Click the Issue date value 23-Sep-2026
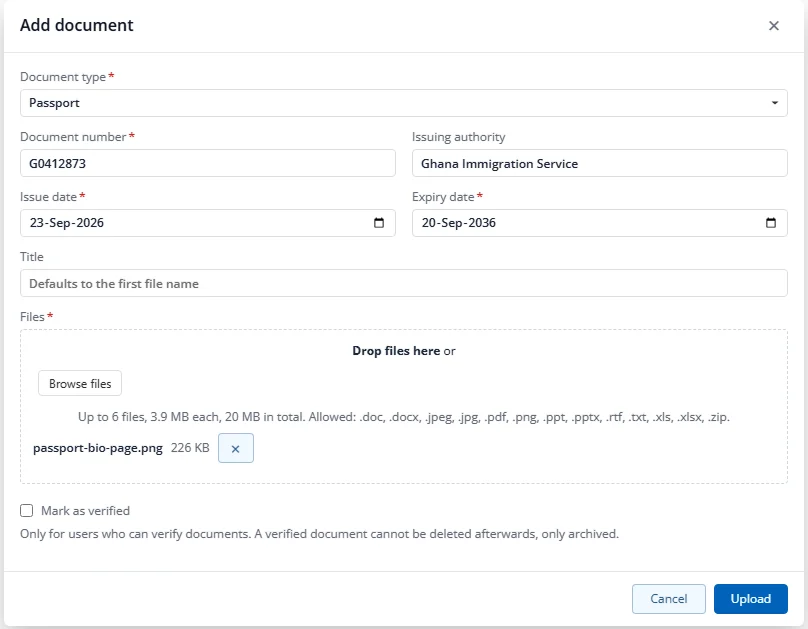 coord(67,223)
